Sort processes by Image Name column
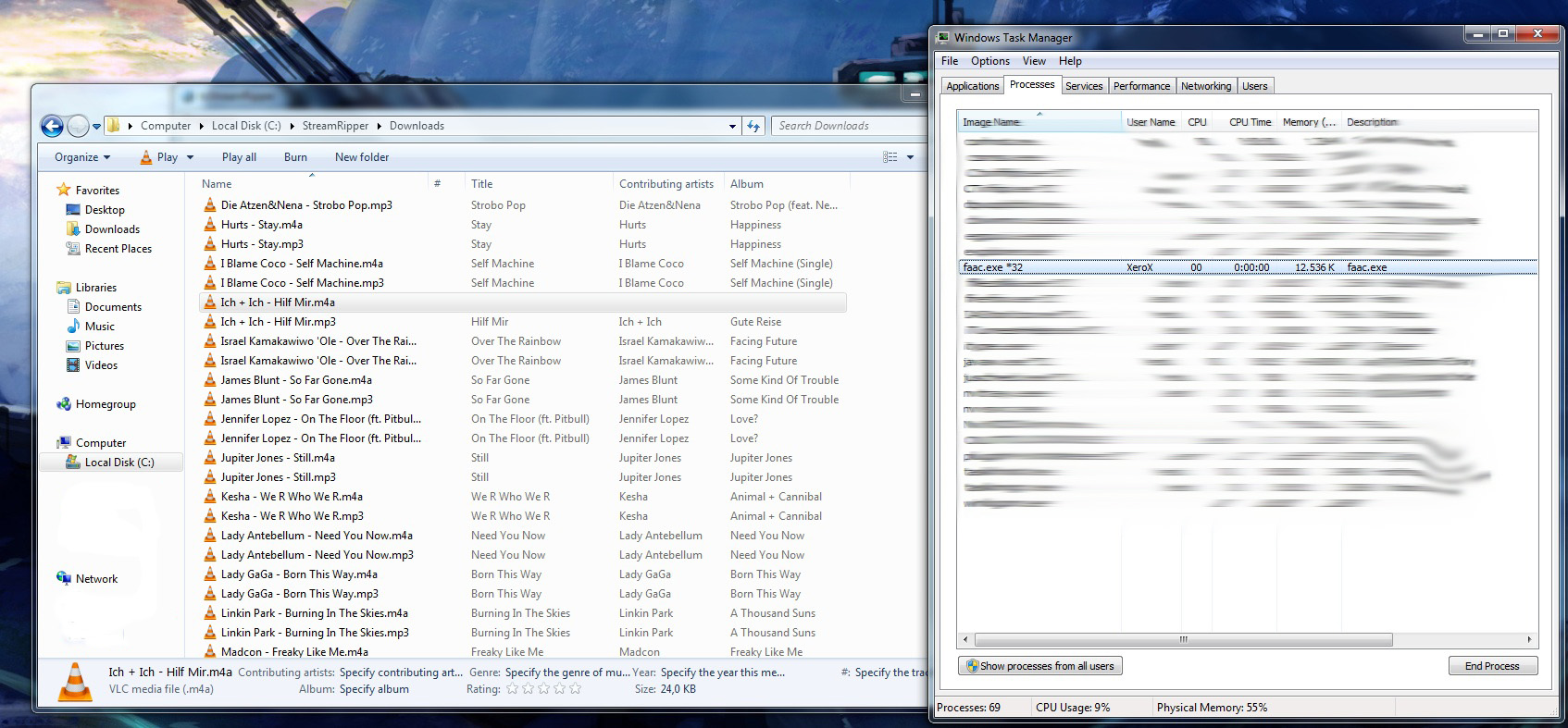Viewport: 1568px width, 728px height. pyautogui.click(x=1039, y=122)
